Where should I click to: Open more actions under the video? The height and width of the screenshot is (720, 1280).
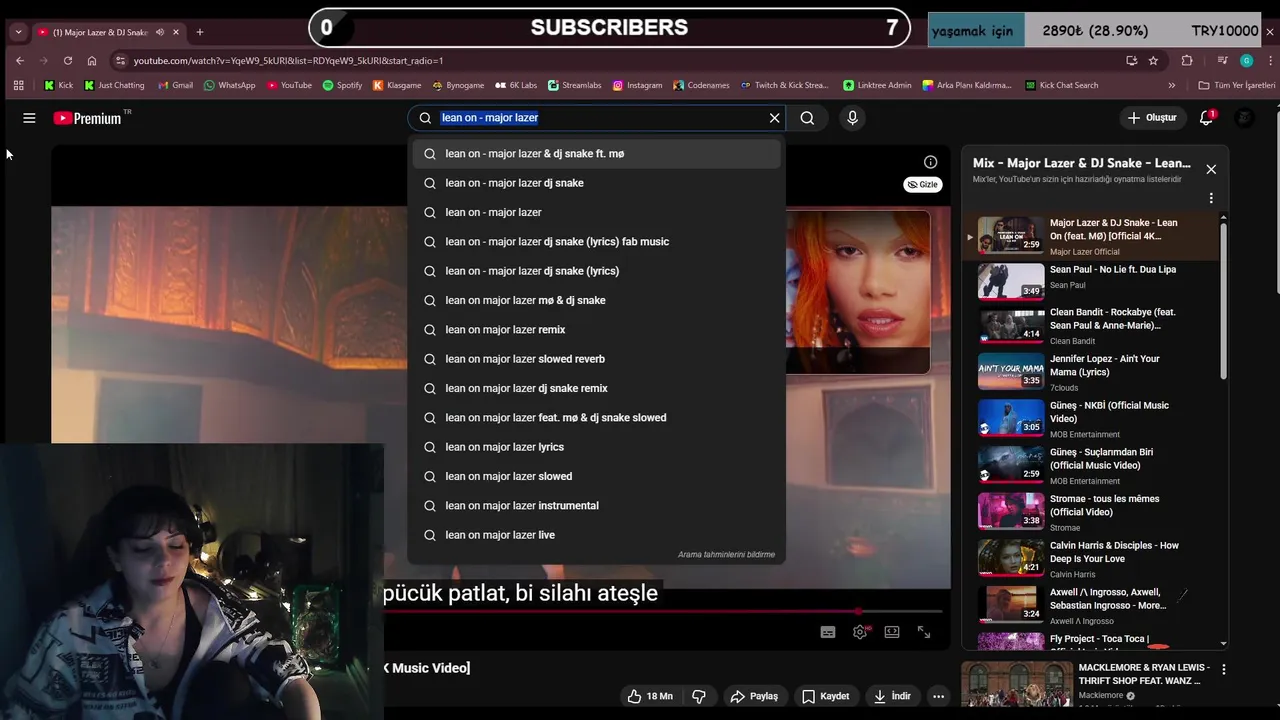click(938, 696)
